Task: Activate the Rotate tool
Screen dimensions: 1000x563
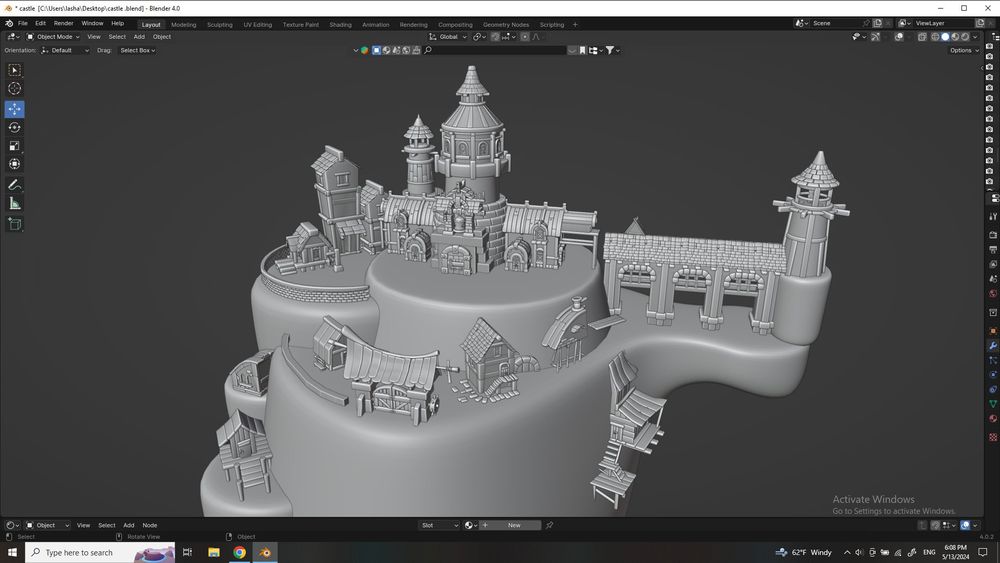Action: 15,128
